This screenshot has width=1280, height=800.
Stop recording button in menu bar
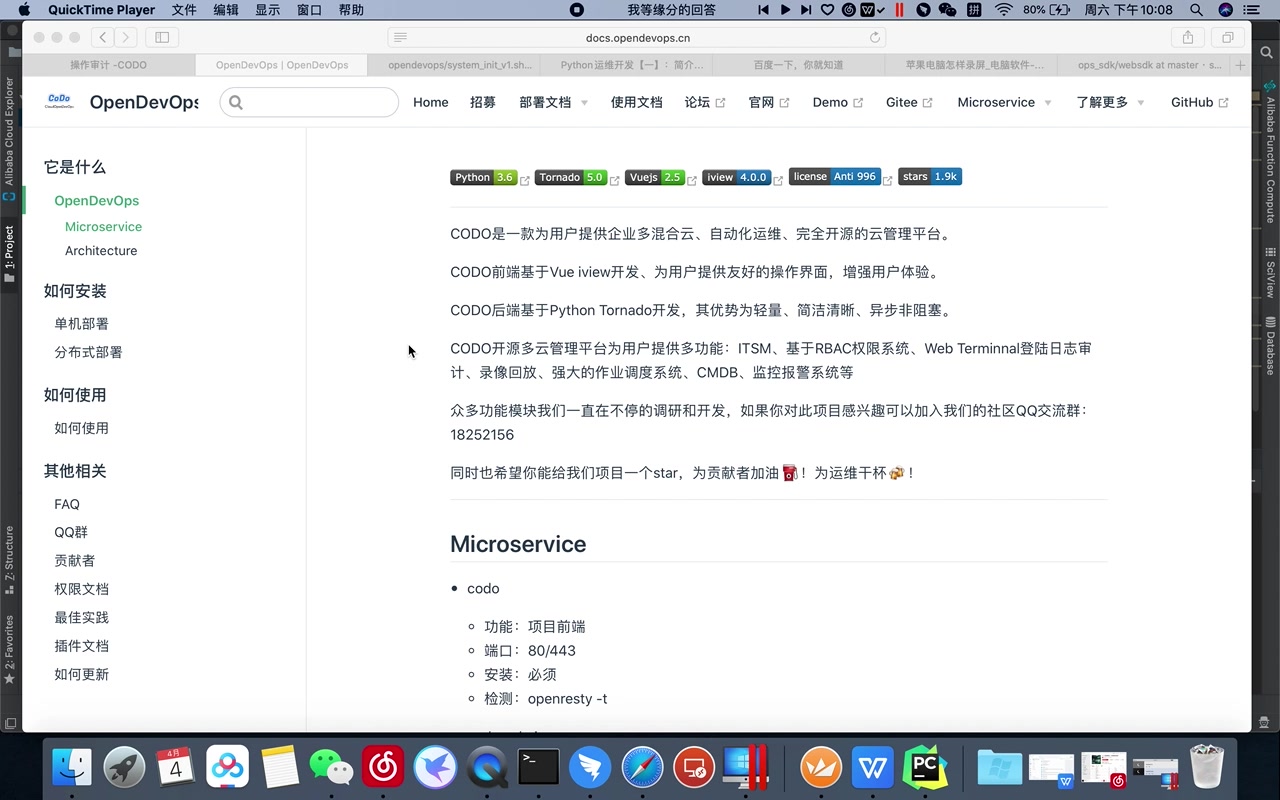(x=577, y=10)
